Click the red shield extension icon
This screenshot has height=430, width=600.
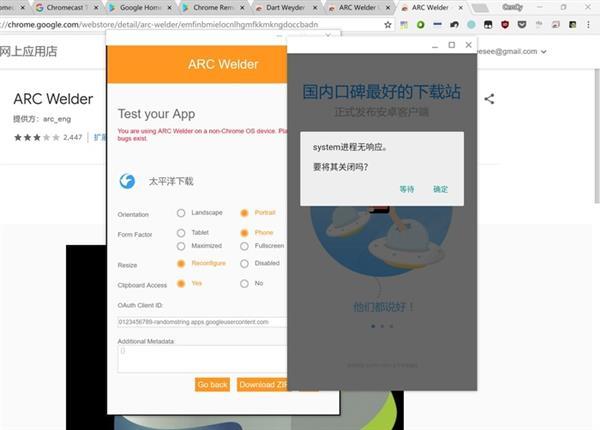pos(505,25)
